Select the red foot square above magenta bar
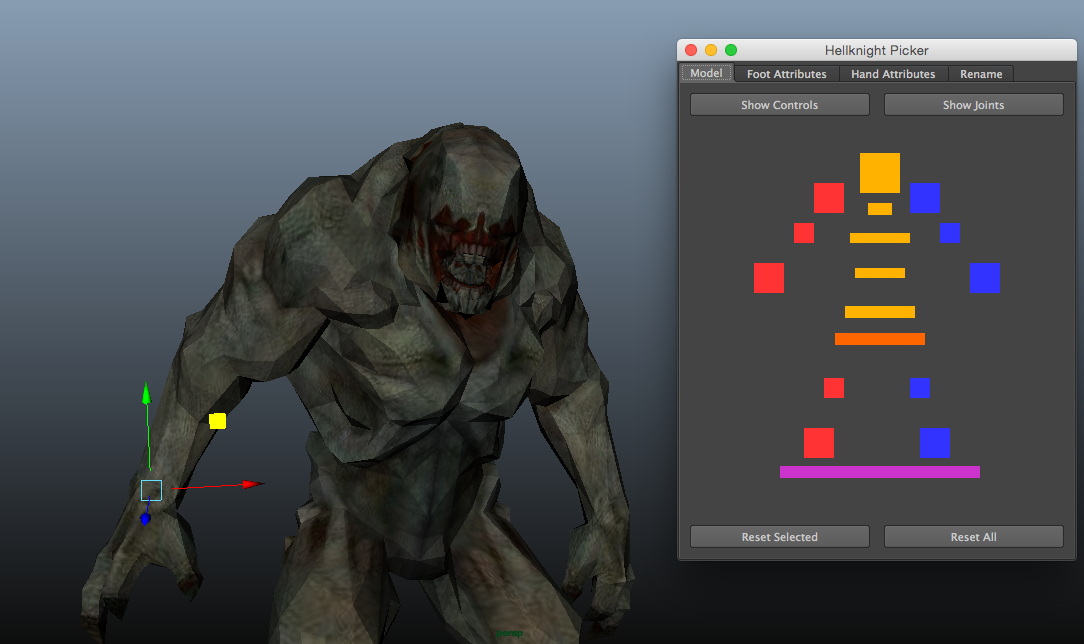Image resolution: width=1084 pixels, height=644 pixels. (x=819, y=443)
